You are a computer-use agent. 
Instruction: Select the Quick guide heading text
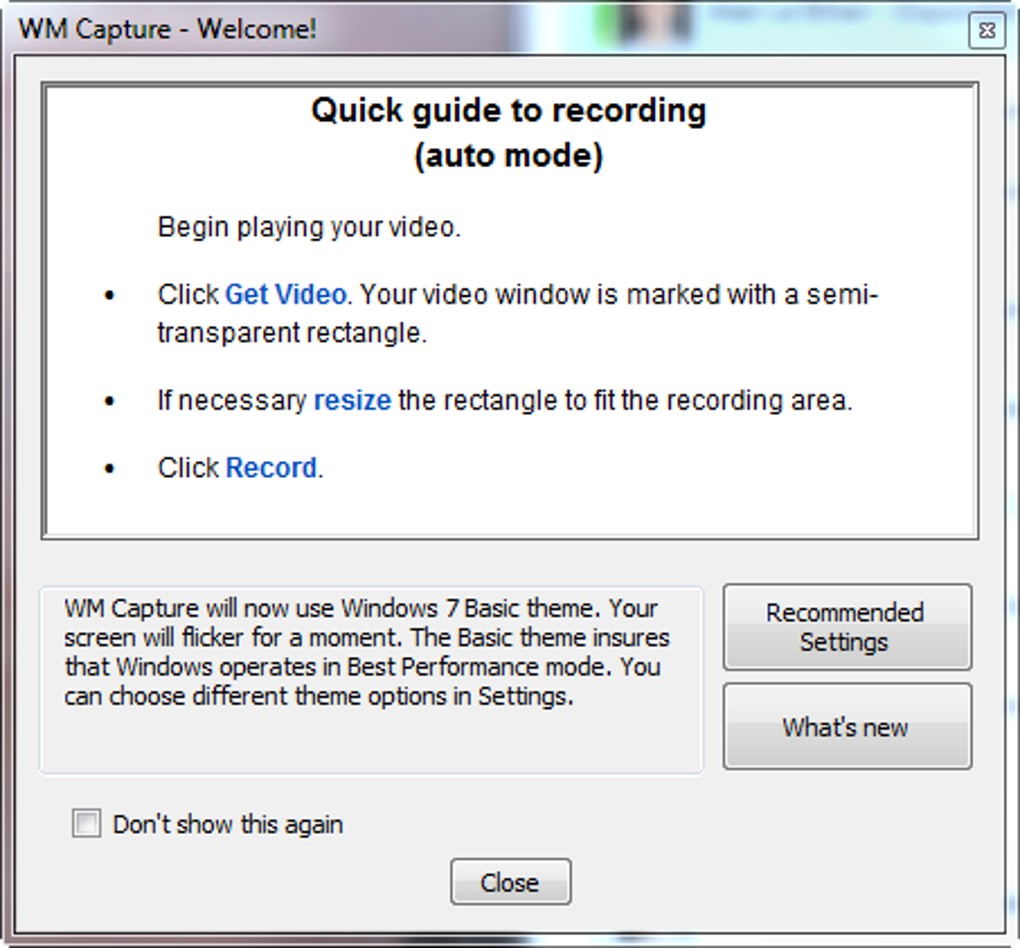[x=509, y=110]
